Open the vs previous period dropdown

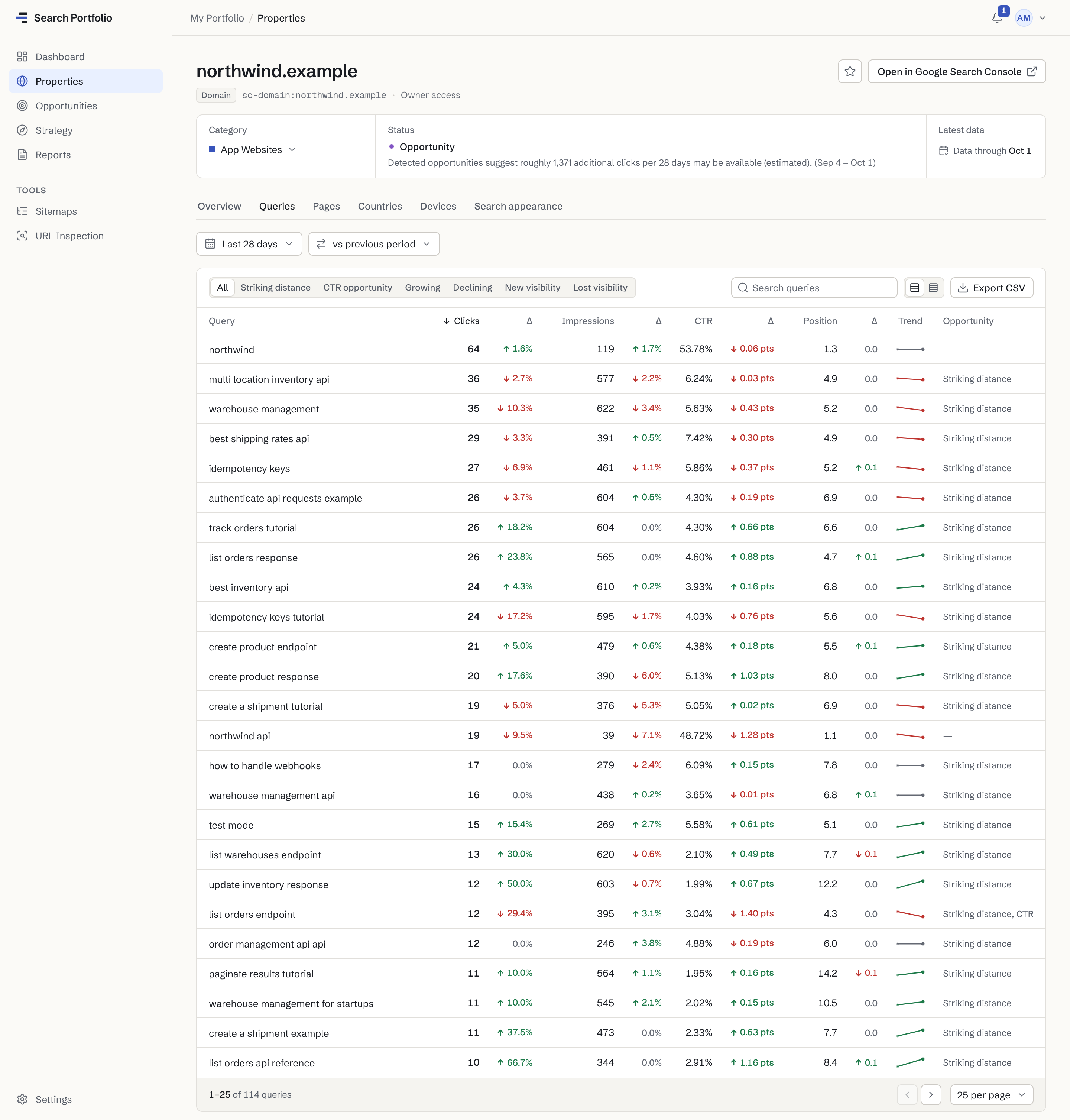click(374, 244)
